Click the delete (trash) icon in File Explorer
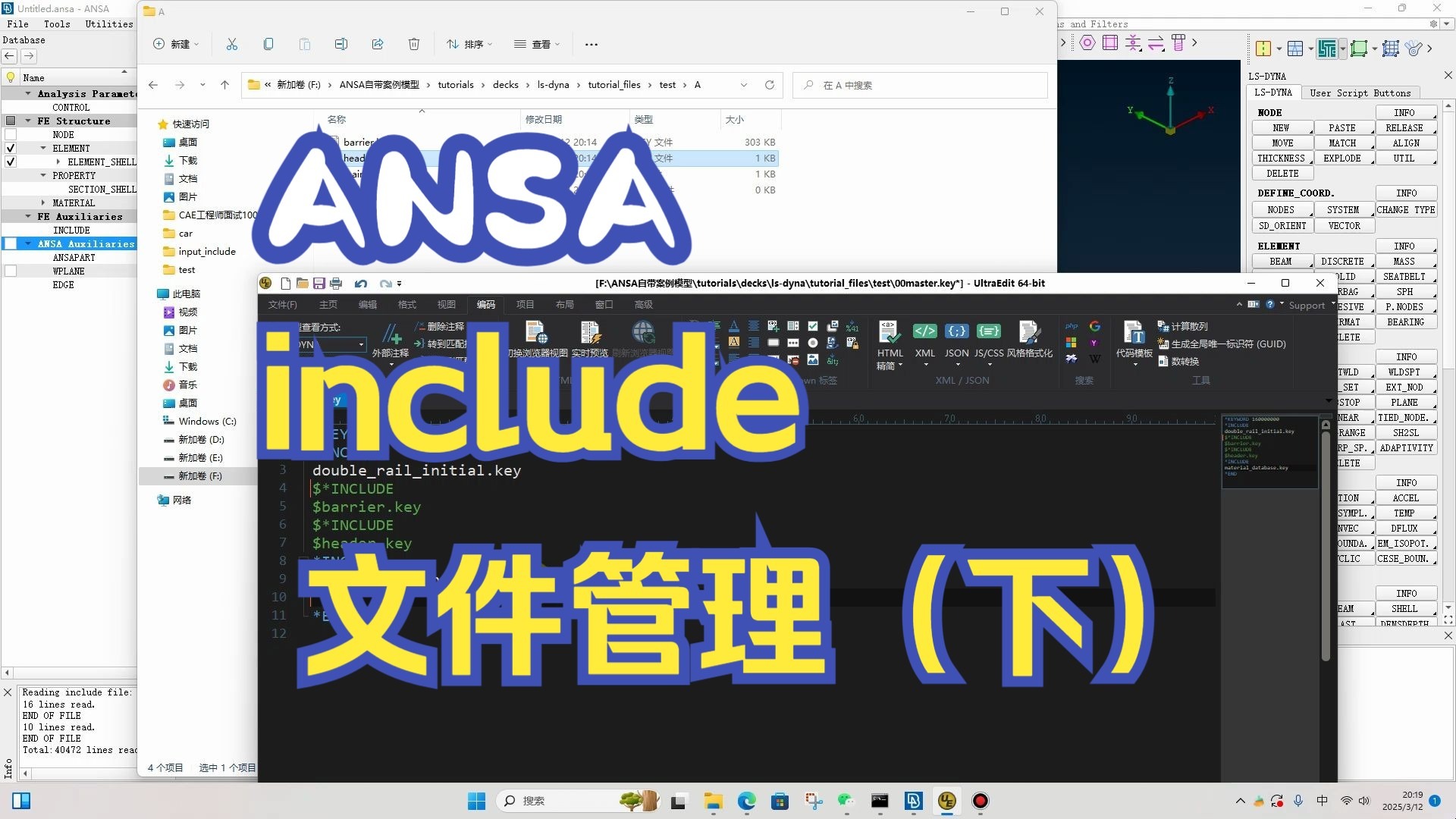The width and height of the screenshot is (1456, 819). pos(414,44)
